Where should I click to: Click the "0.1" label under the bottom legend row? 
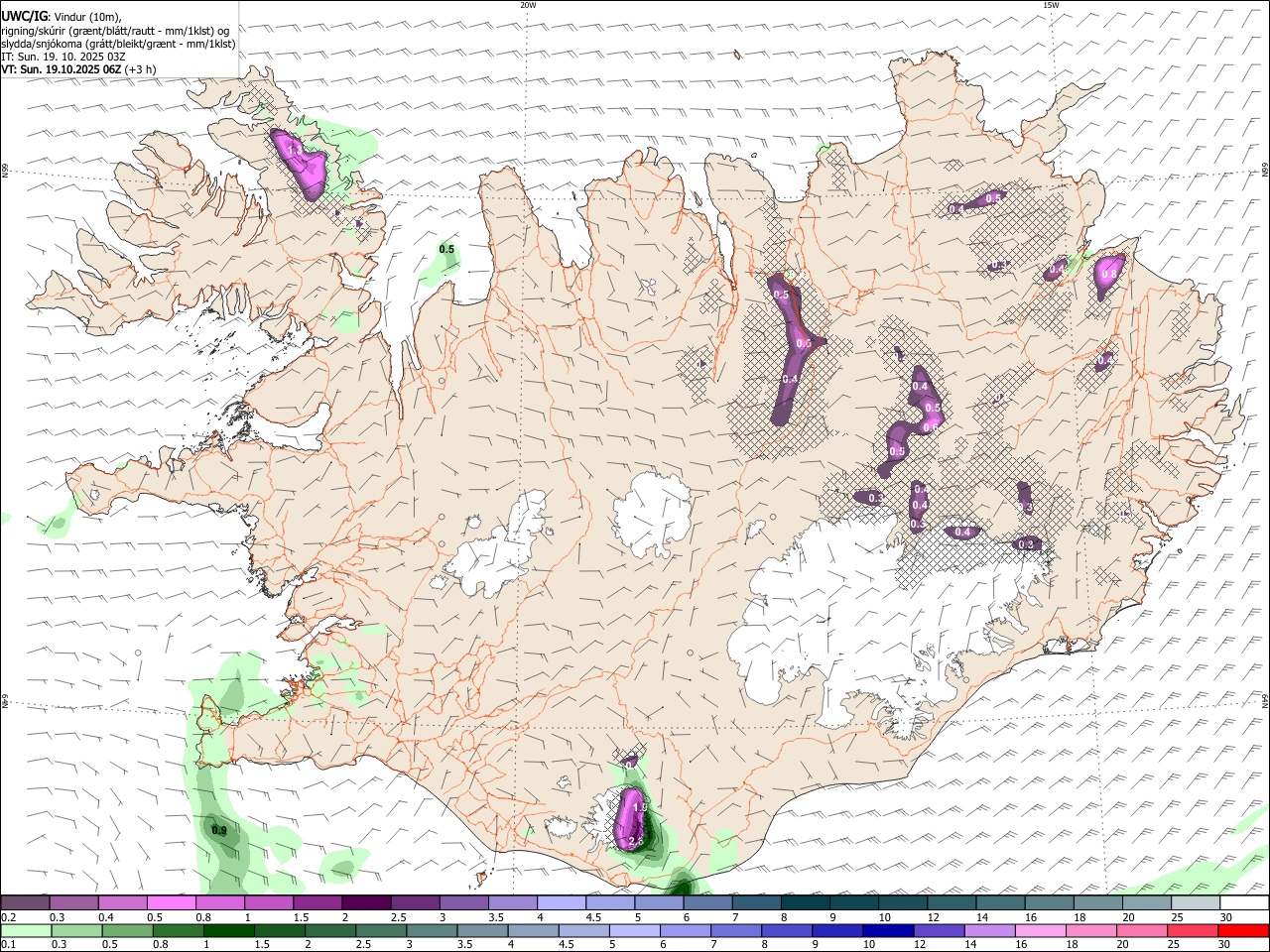pyautogui.click(x=9, y=945)
